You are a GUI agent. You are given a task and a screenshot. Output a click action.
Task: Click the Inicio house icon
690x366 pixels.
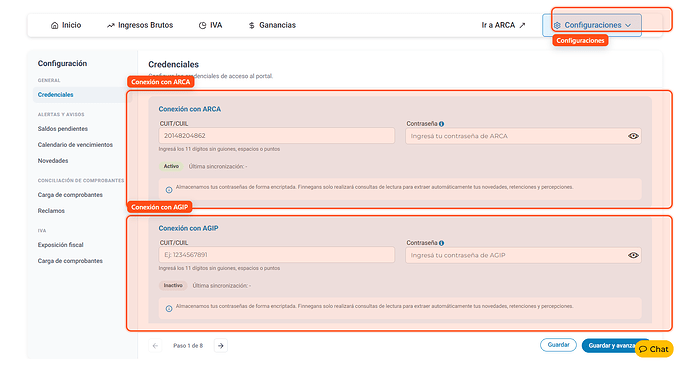point(55,26)
